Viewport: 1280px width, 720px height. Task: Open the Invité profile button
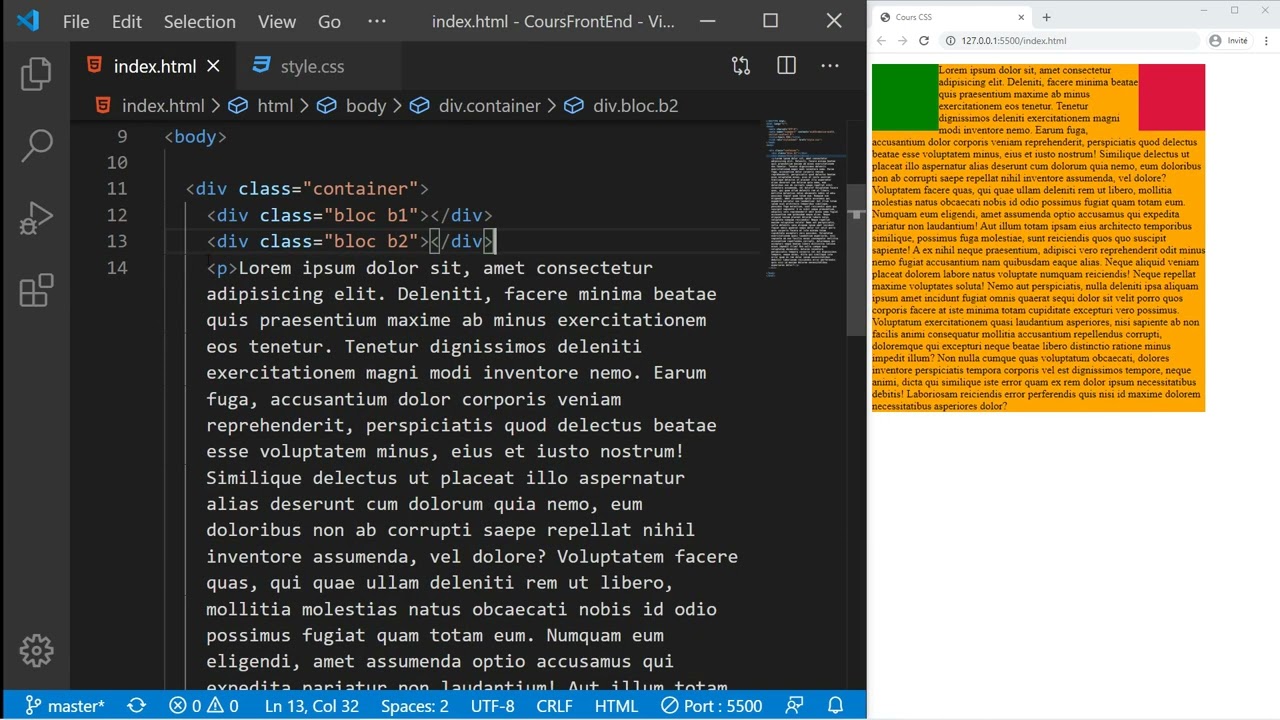click(1229, 41)
